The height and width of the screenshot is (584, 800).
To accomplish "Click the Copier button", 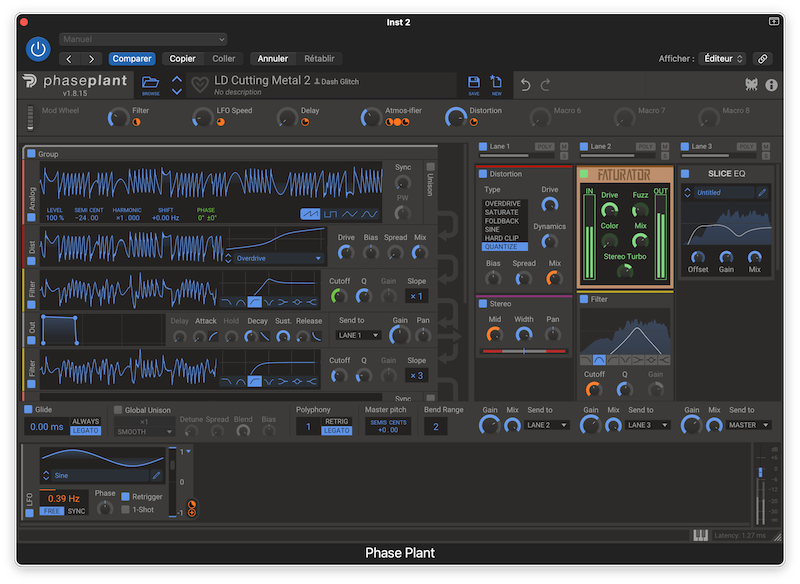I will [183, 59].
